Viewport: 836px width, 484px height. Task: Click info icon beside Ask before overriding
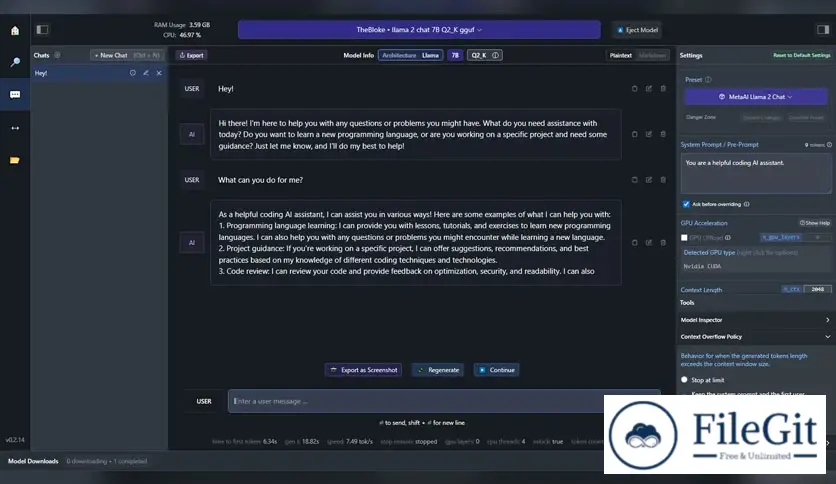coord(746,204)
